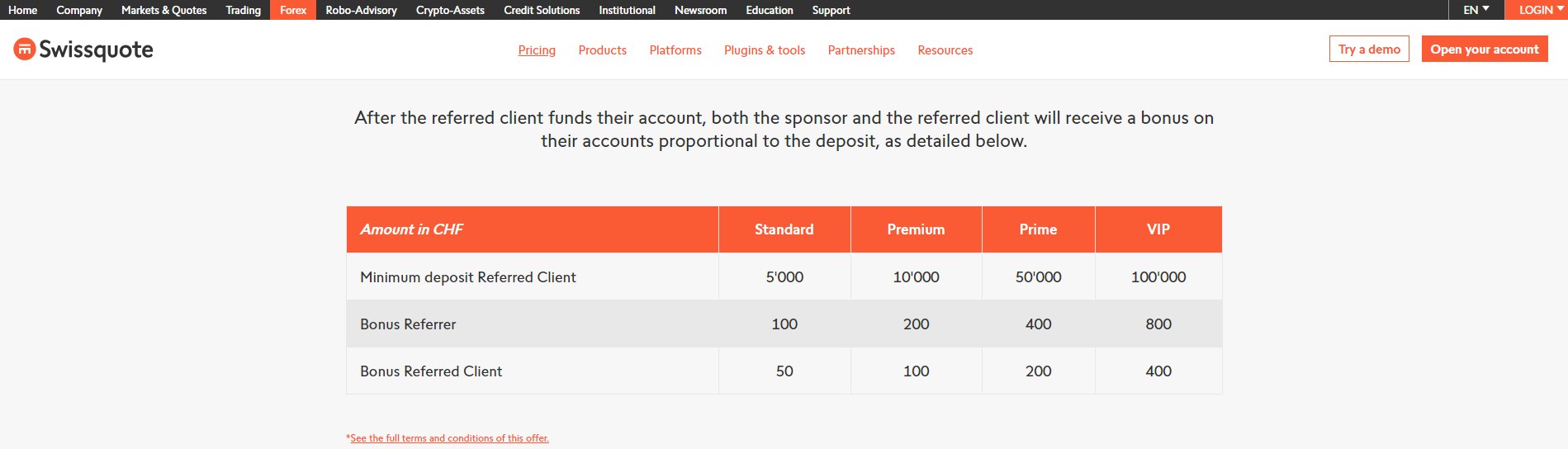Image resolution: width=1568 pixels, height=449 pixels.
Task: Open the Platforms menu
Action: click(x=675, y=50)
